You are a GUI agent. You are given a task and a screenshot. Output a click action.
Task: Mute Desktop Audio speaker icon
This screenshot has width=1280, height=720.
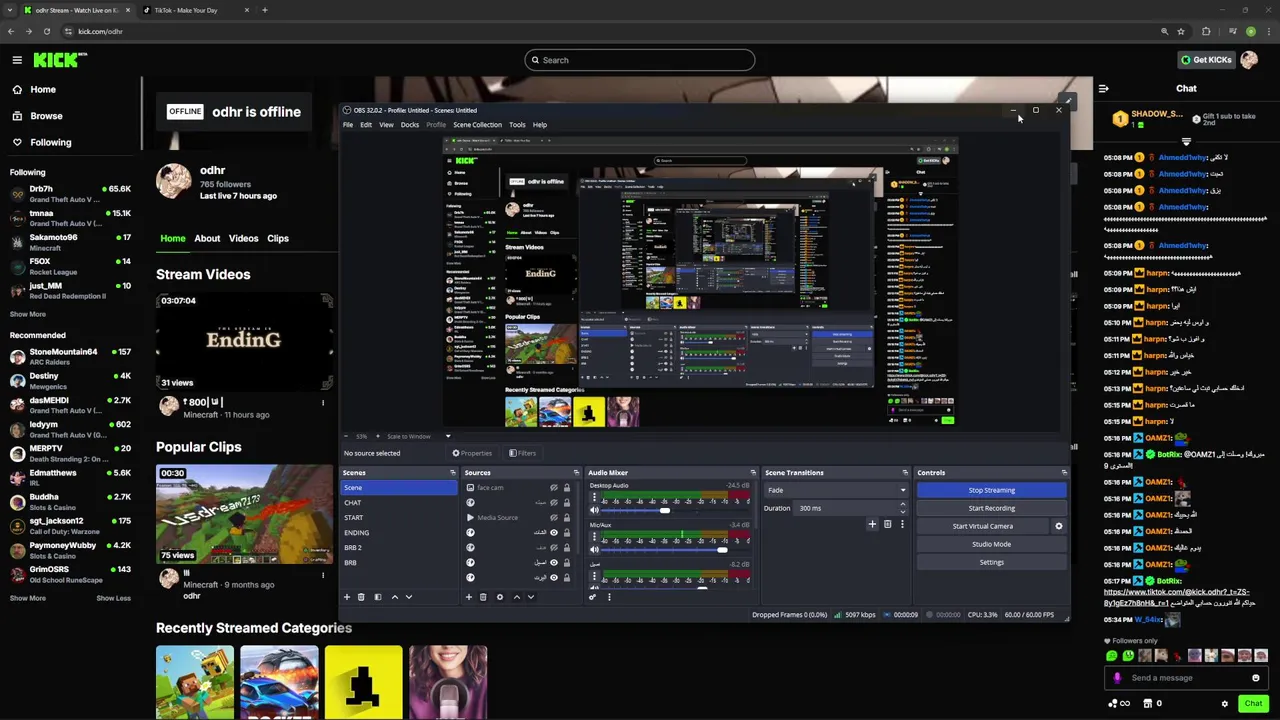point(595,510)
